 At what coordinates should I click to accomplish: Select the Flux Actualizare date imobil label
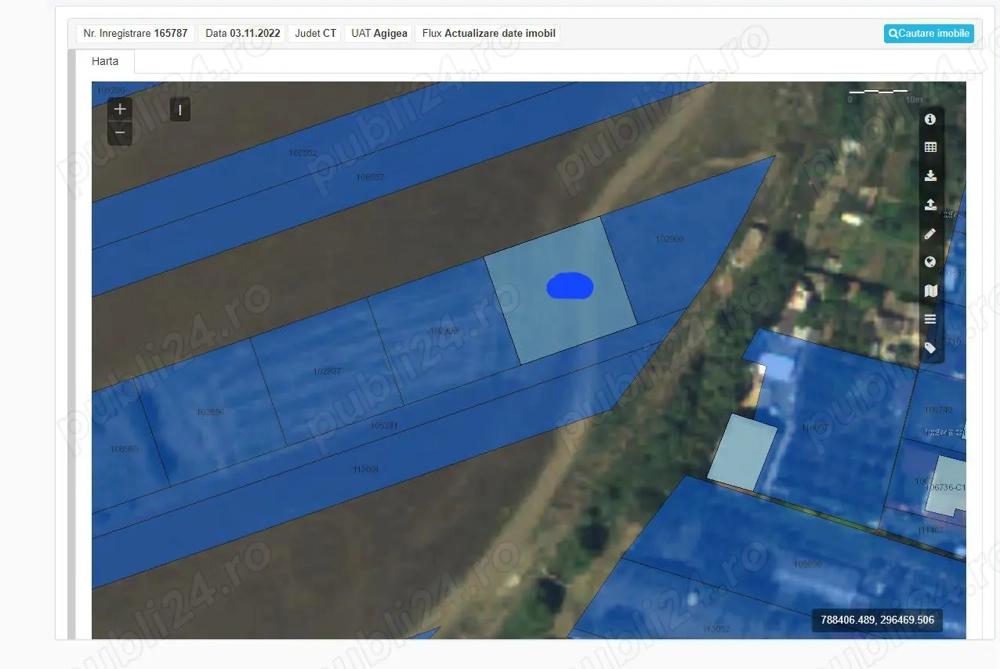(489, 33)
